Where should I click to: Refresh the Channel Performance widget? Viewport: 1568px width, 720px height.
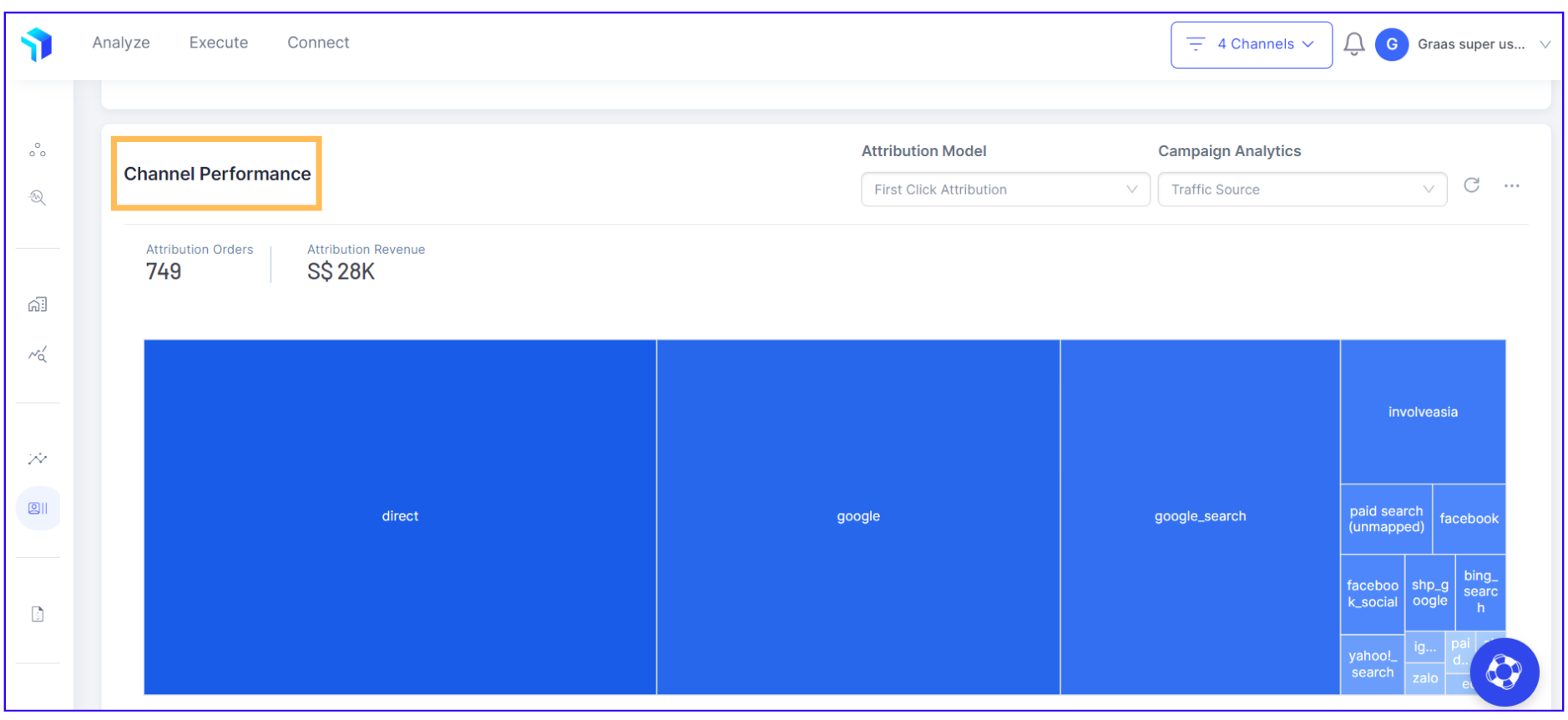(x=1471, y=185)
